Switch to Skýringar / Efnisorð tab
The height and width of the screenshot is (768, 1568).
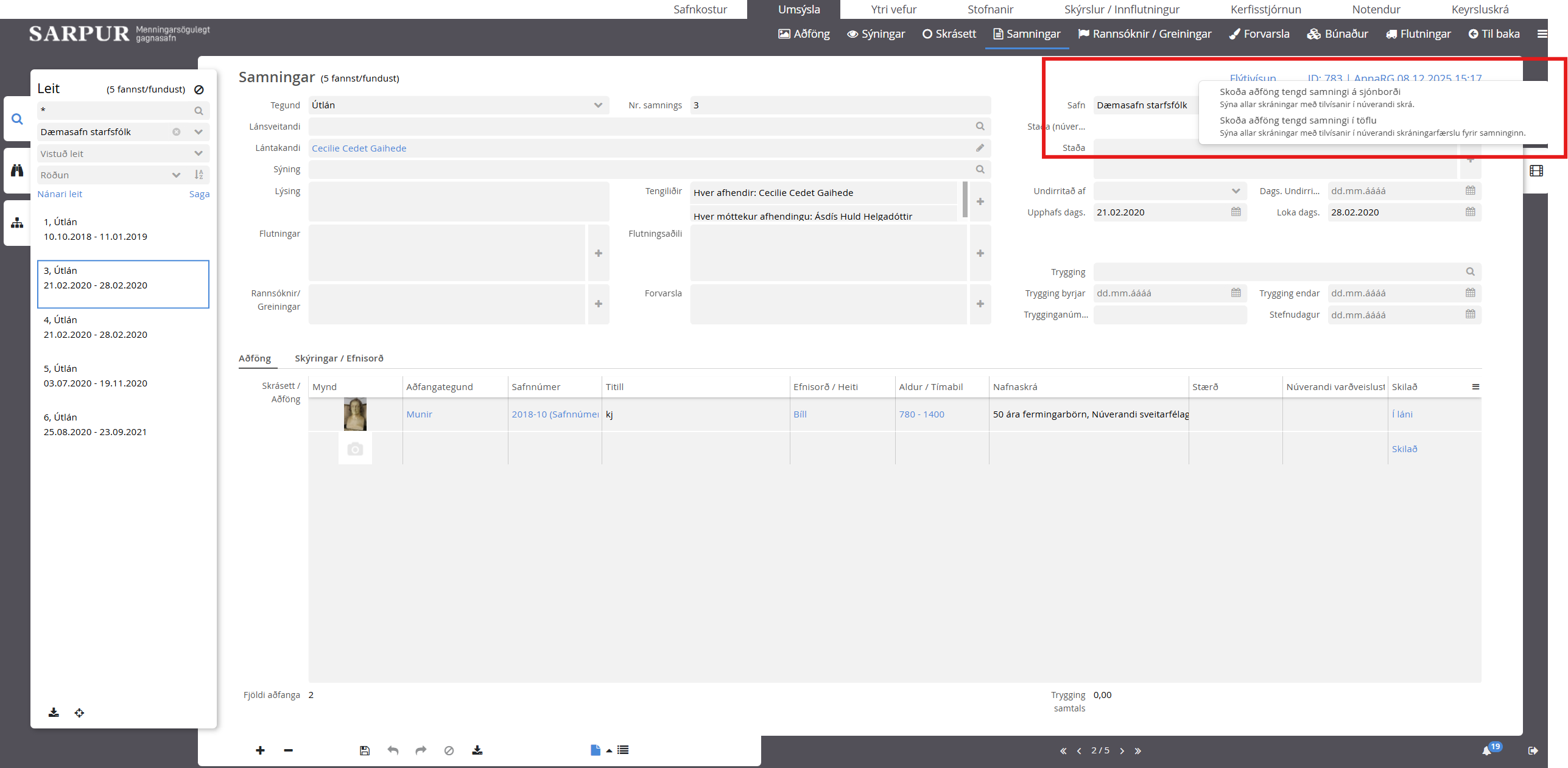tap(339, 358)
